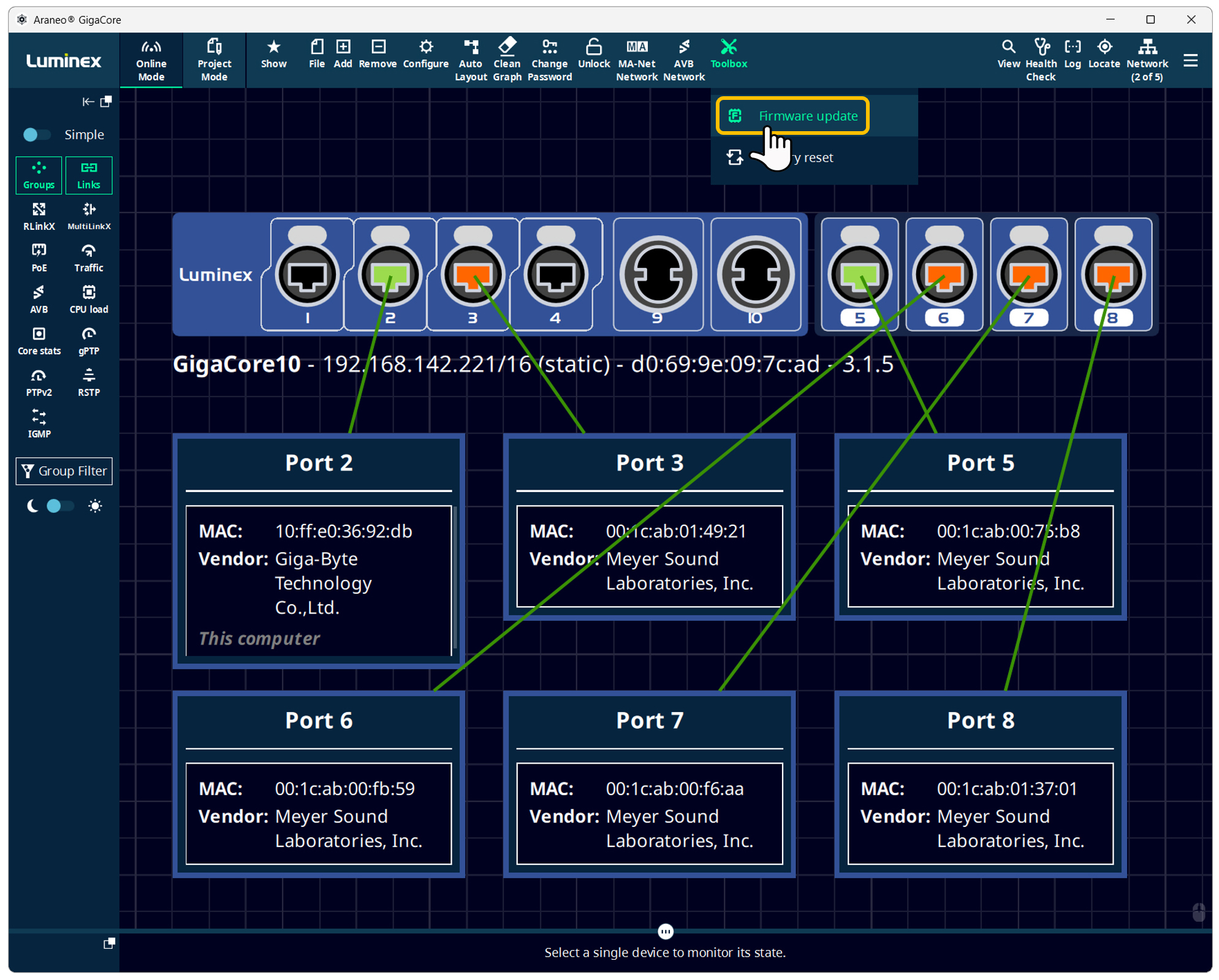This screenshot has height=980, width=1219.
Task: Select orange port 7 on the switch
Action: click(1029, 275)
